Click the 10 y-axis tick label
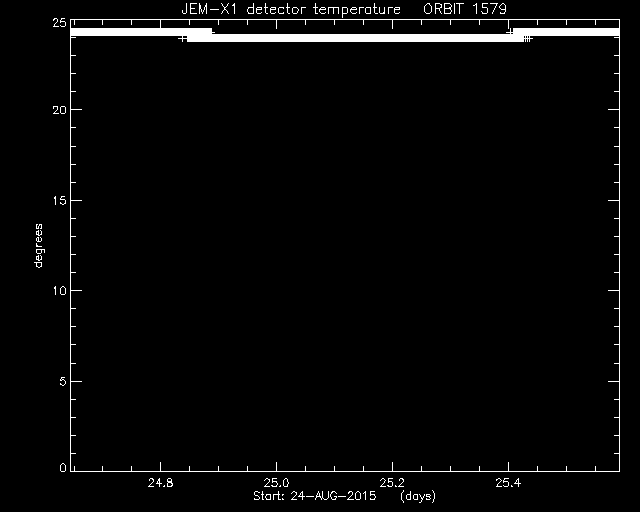 tap(59, 291)
